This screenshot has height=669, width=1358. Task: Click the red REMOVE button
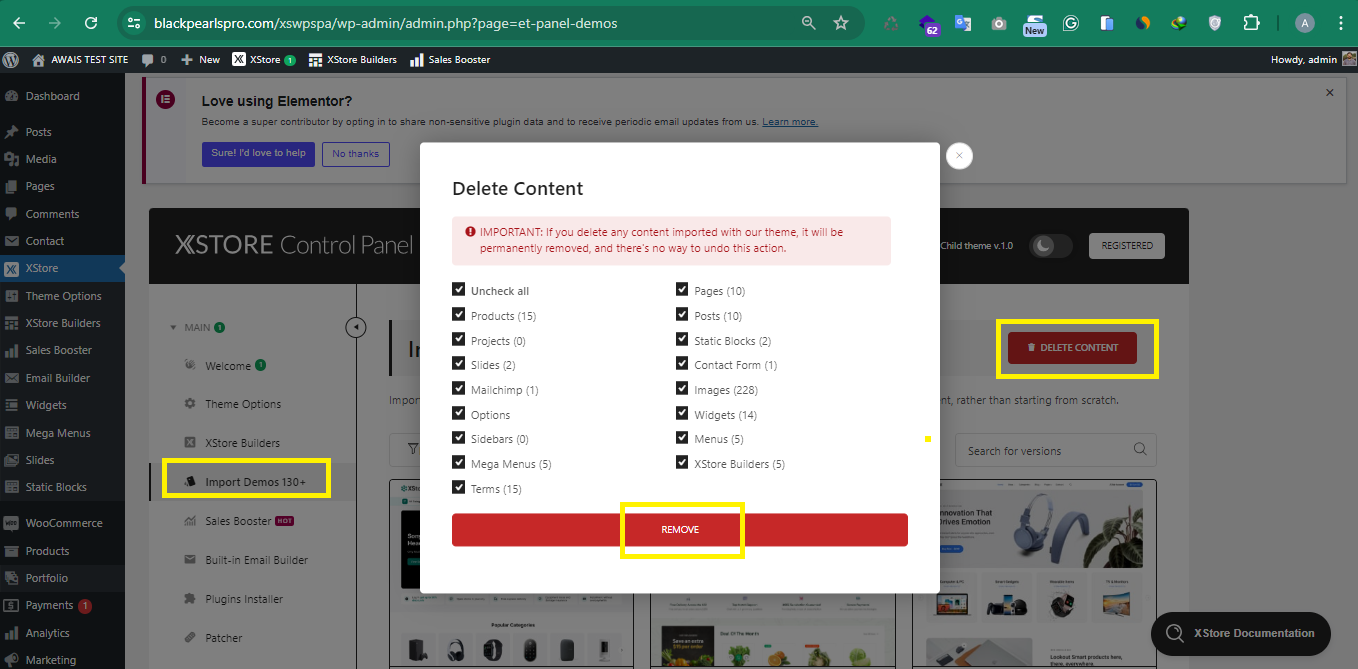click(x=680, y=530)
